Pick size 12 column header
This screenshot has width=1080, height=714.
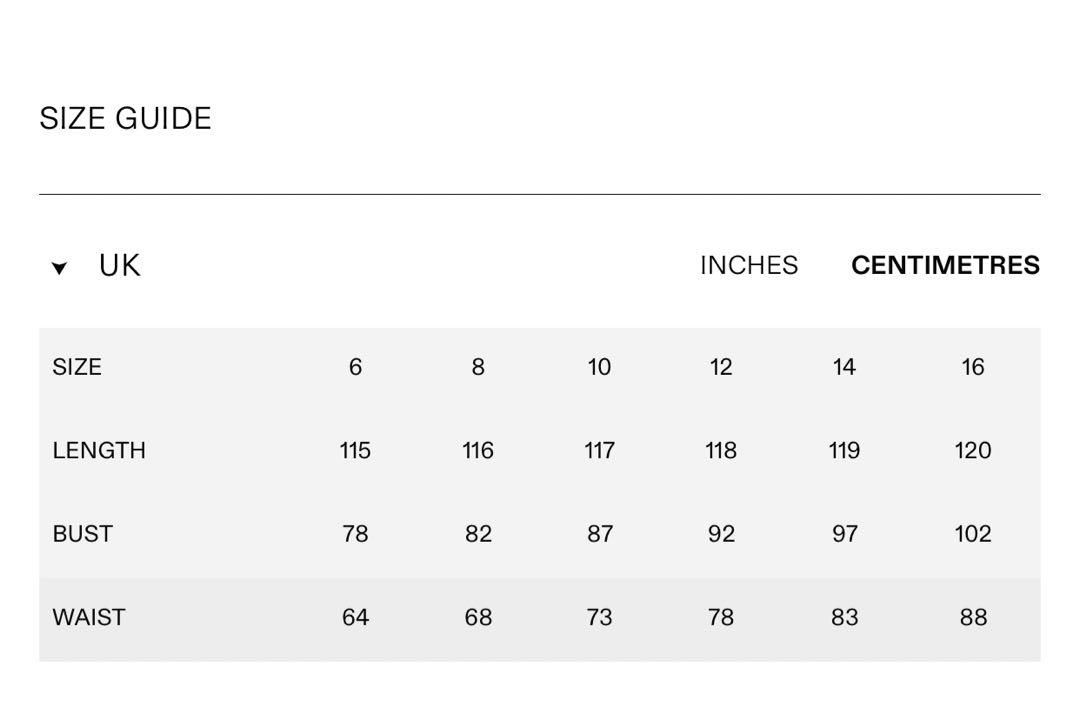(721, 367)
